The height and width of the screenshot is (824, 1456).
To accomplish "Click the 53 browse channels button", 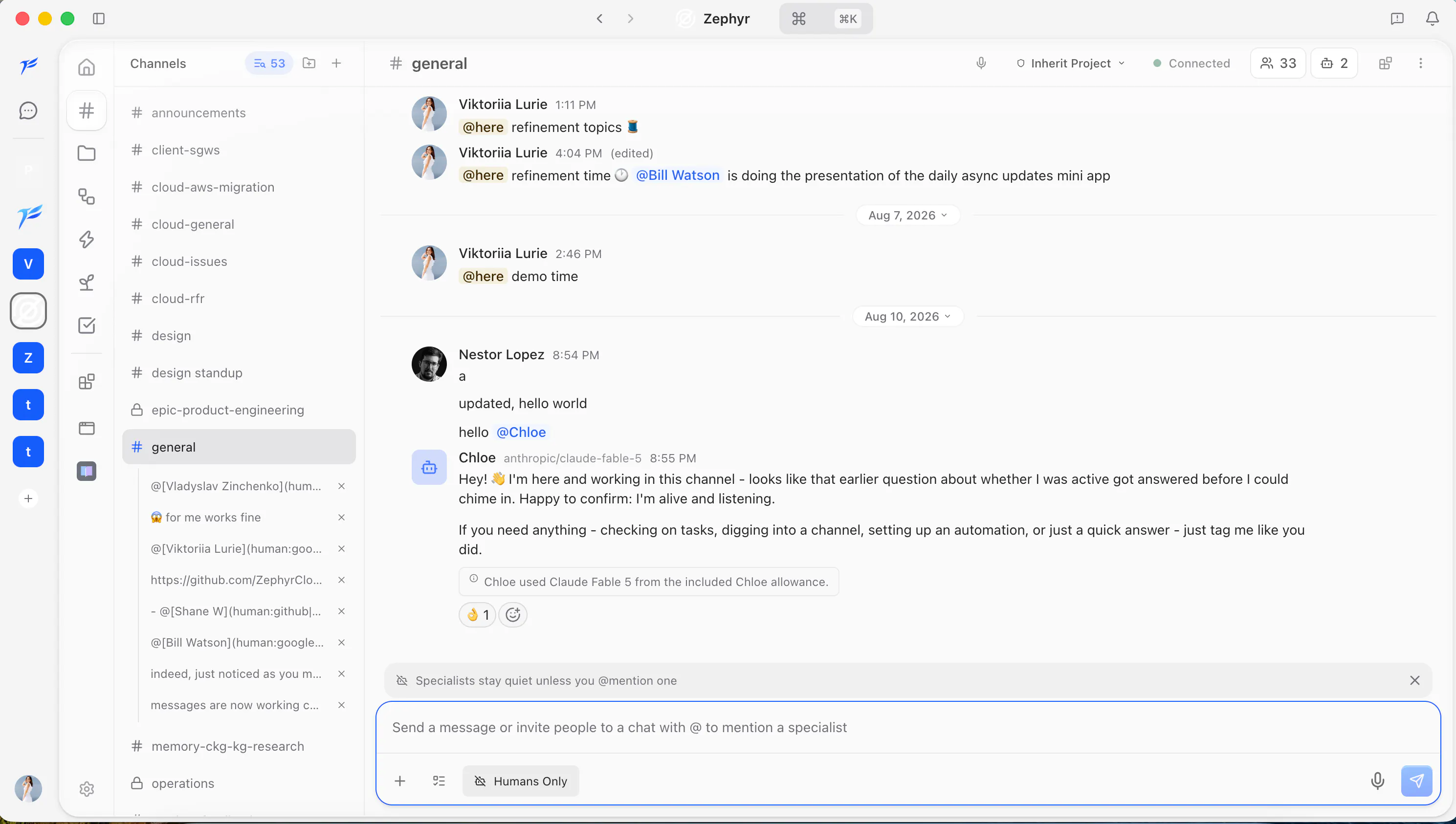I will coord(269,63).
